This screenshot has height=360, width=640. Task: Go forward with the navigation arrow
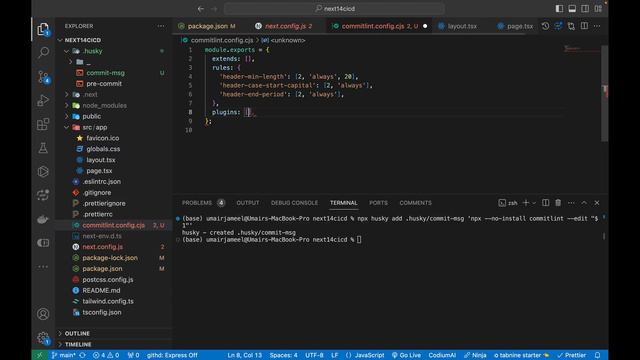tap(214, 9)
